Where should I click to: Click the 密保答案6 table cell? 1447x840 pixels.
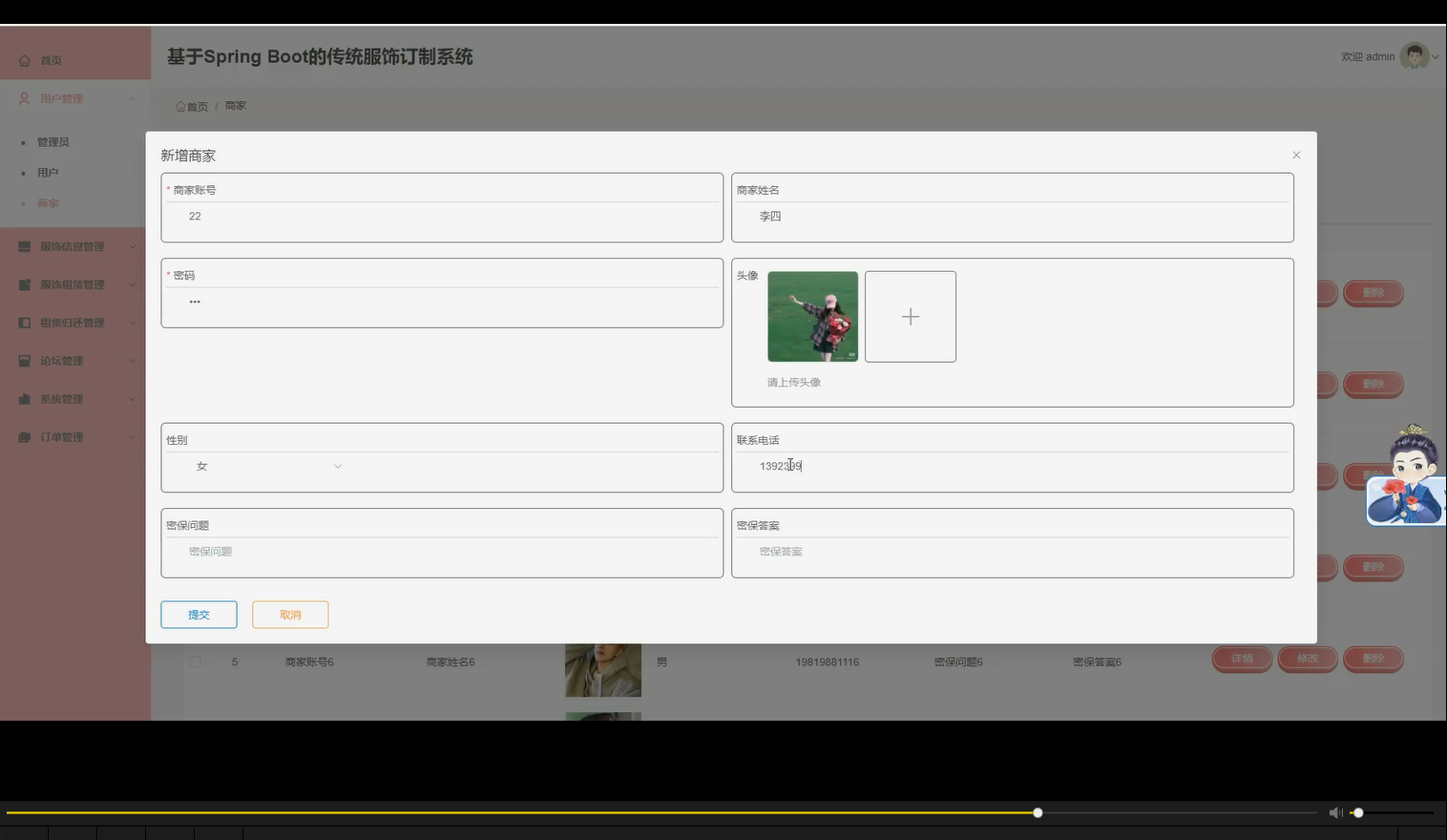tap(1098, 661)
